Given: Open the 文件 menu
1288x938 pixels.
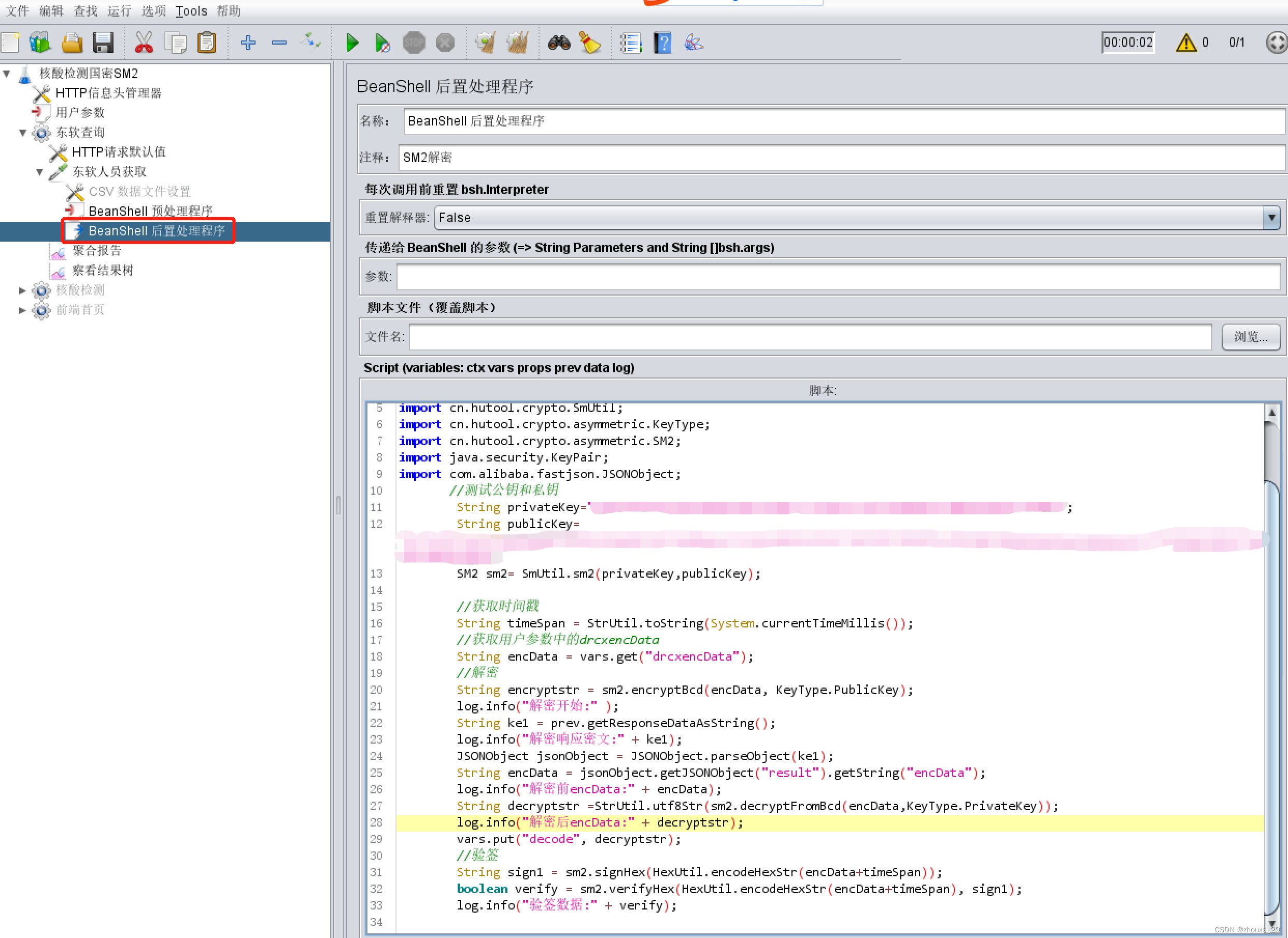Looking at the screenshot, I should [x=17, y=11].
